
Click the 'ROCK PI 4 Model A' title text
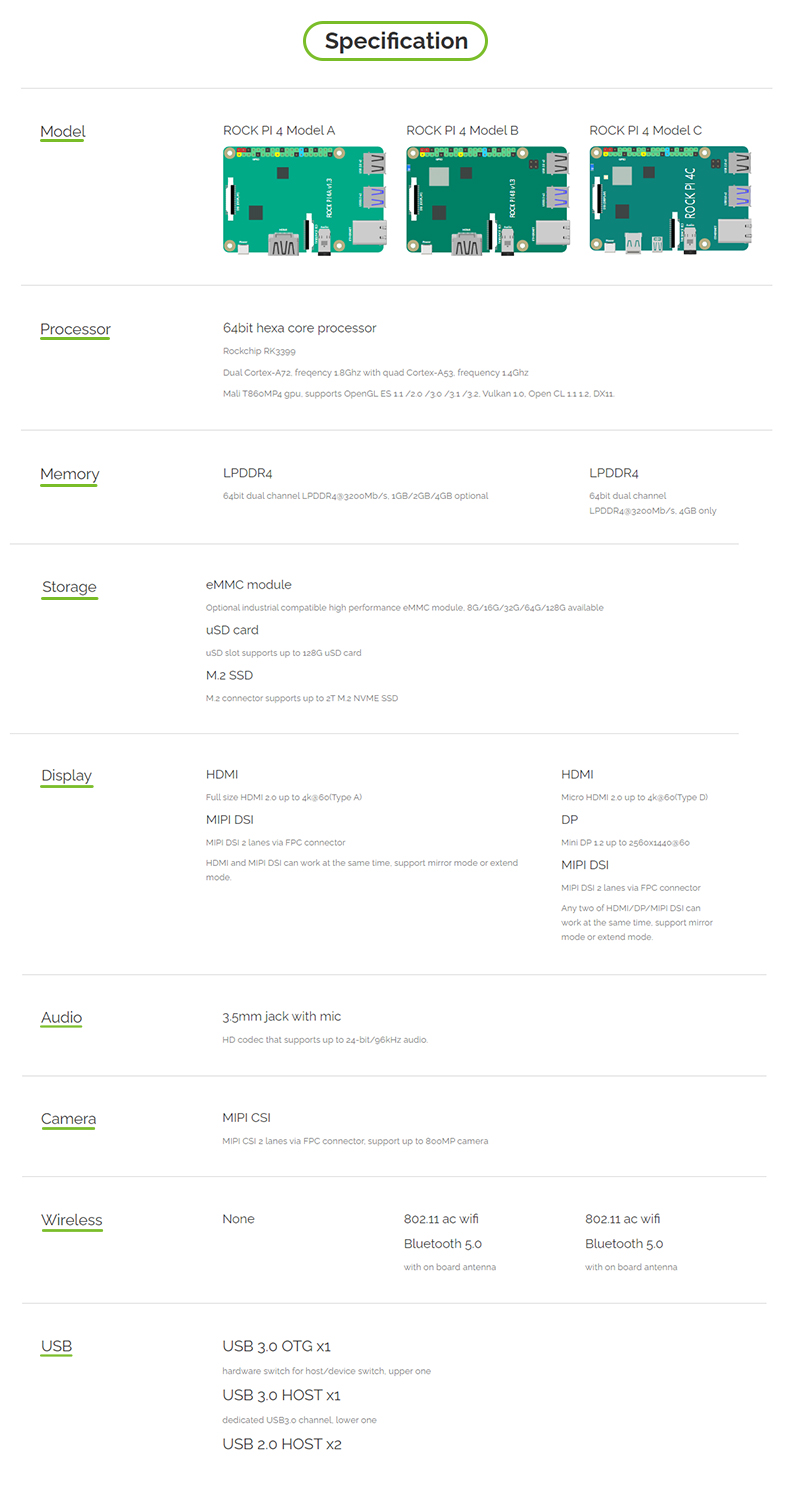click(279, 130)
